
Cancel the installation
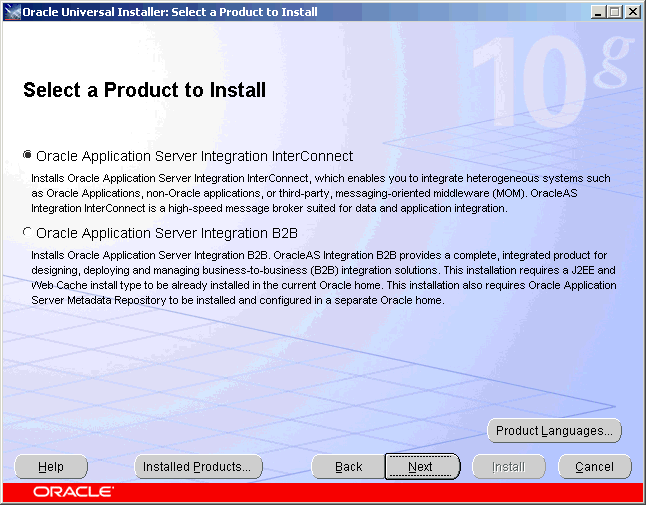point(595,467)
